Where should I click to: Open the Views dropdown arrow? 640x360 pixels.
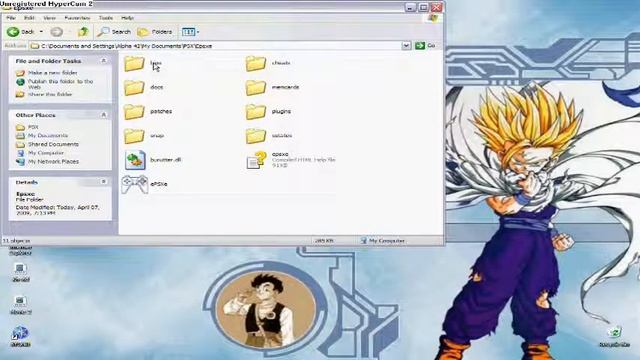click(x=198, y=32)
